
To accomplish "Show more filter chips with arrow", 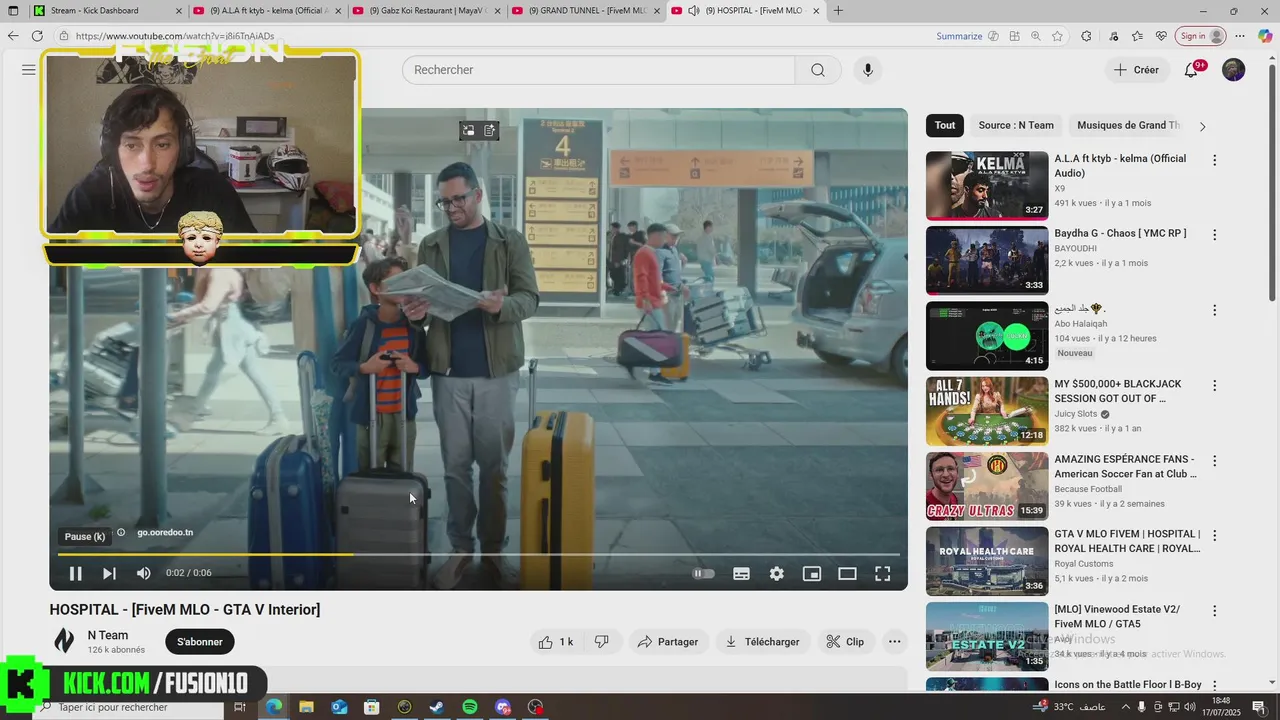I will [1202, 126].
